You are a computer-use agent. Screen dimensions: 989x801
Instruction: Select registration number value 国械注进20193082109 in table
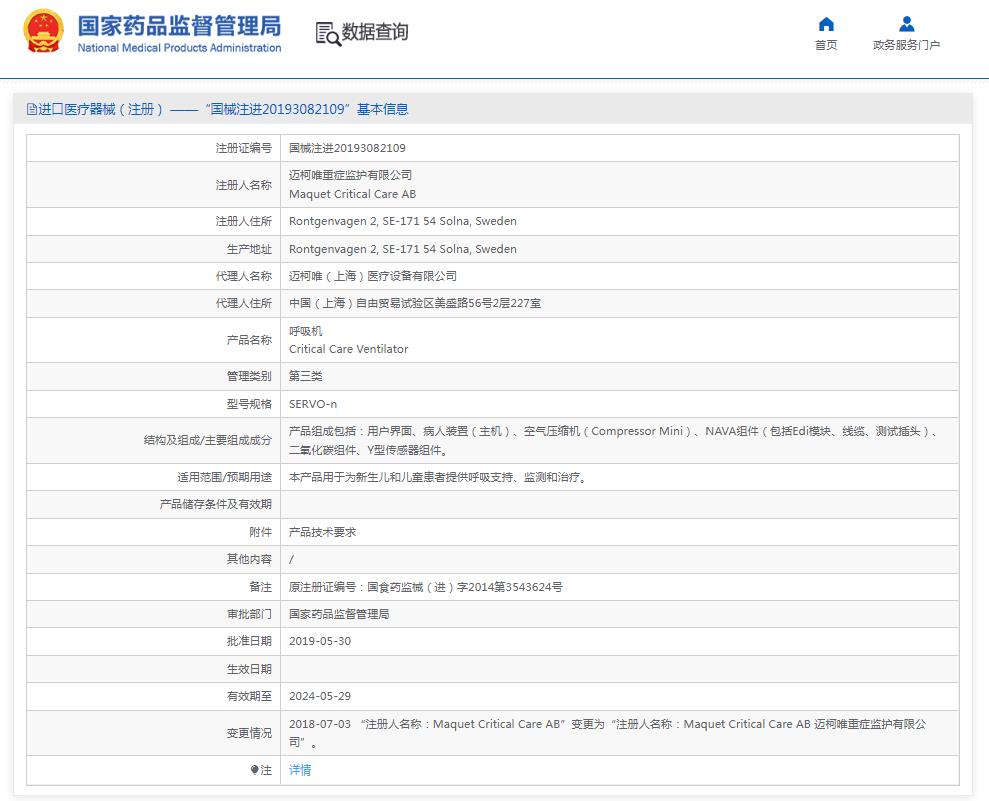point(347,148)
